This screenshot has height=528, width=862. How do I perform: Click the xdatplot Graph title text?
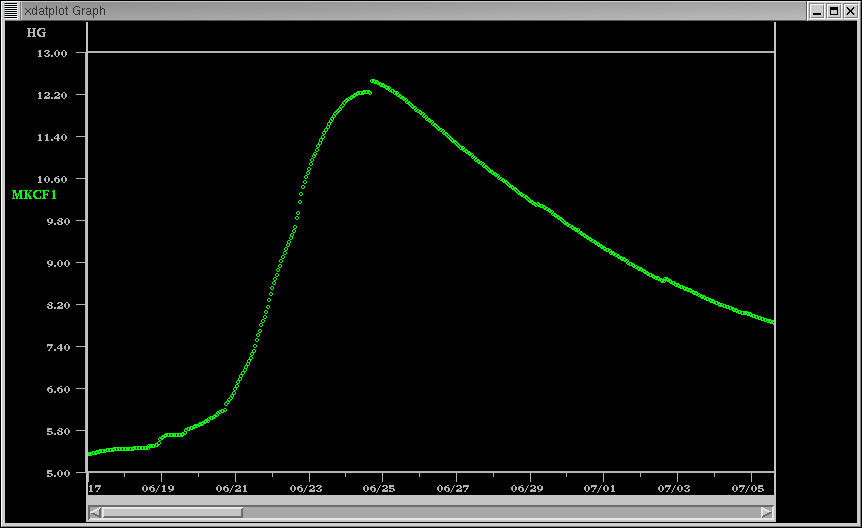point(65,11)
